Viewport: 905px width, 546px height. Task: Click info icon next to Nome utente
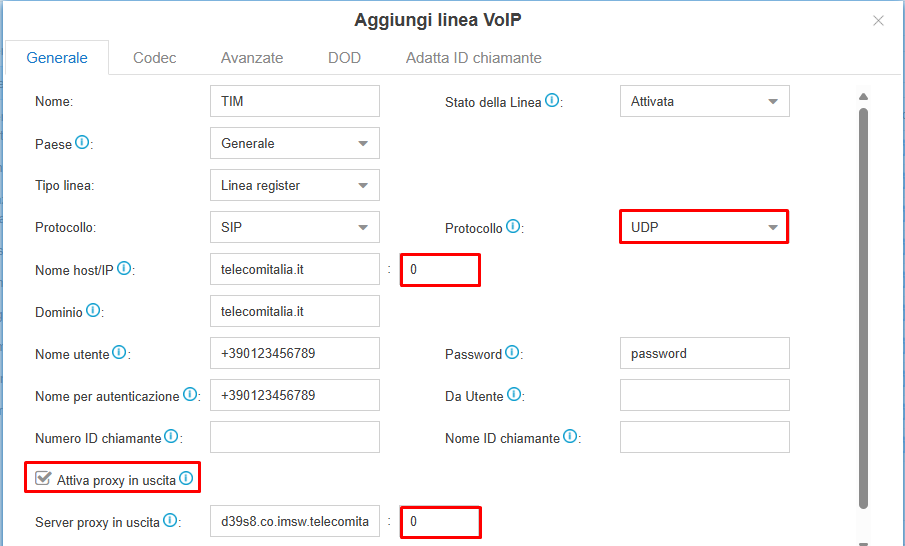pos(120,353)
